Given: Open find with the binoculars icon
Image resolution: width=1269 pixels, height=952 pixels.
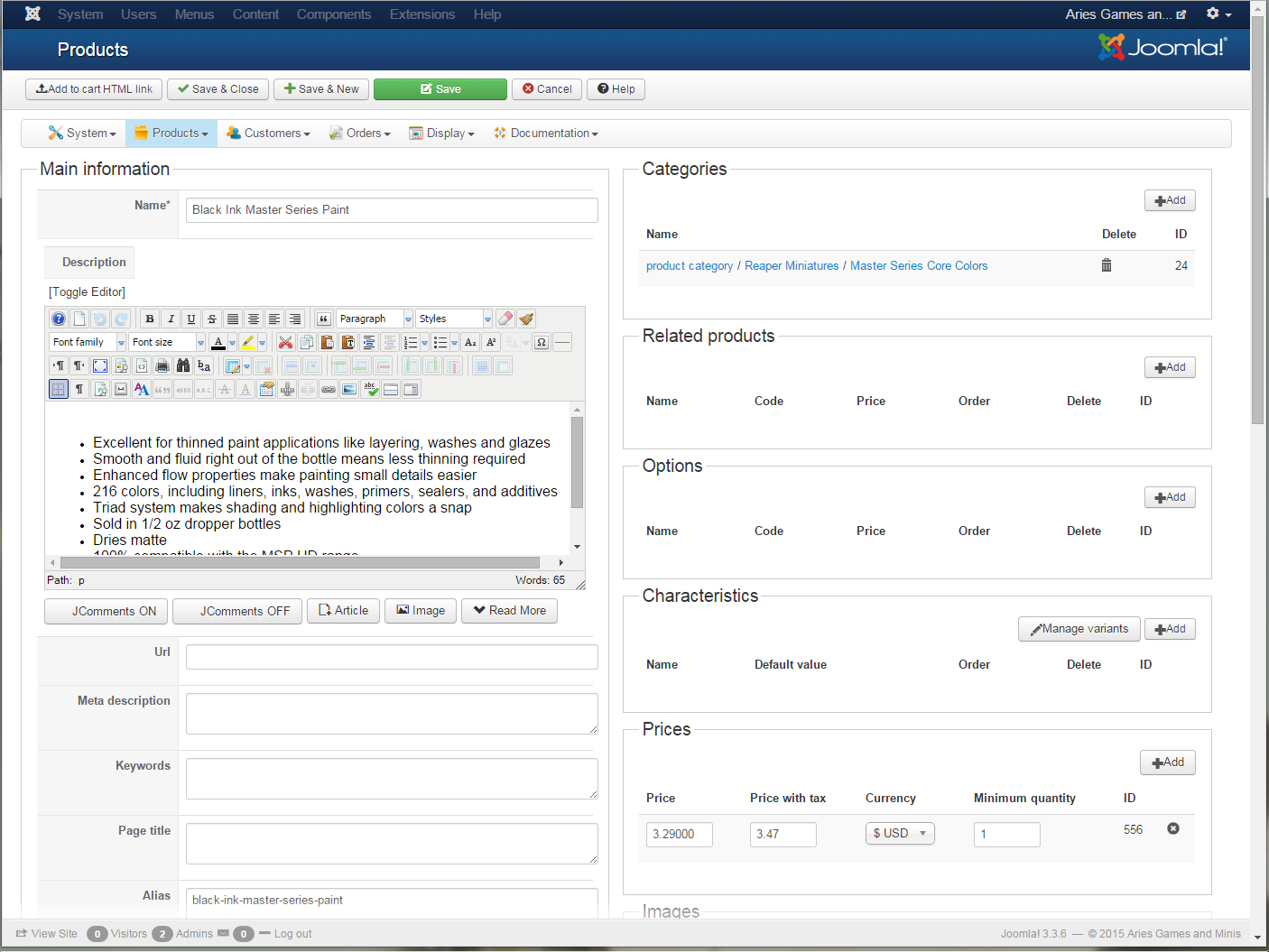Looking at the screenshot, I should pos(183,365).
